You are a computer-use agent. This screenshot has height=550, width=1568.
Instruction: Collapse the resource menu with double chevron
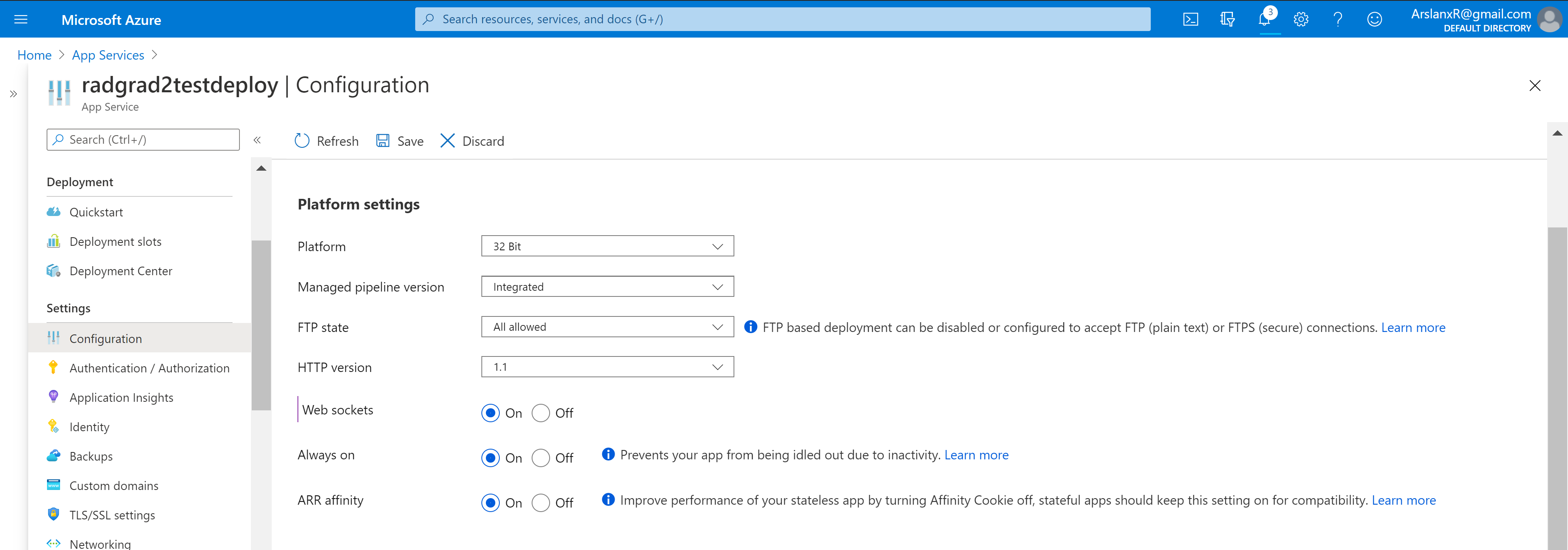(257, 140)
